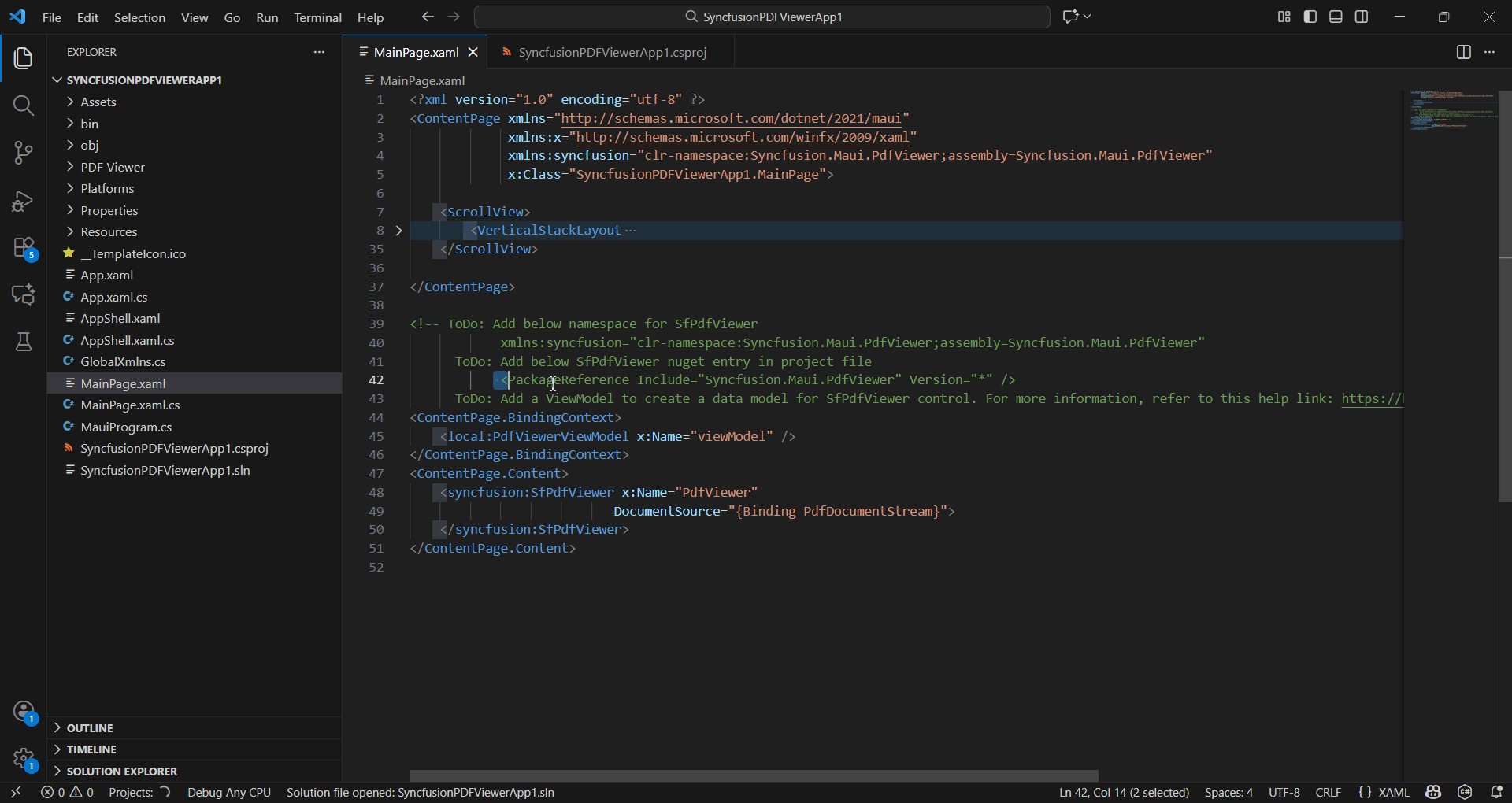
Task: Open the winfx xaml schema URL link
Action: (x=743, y=137)
